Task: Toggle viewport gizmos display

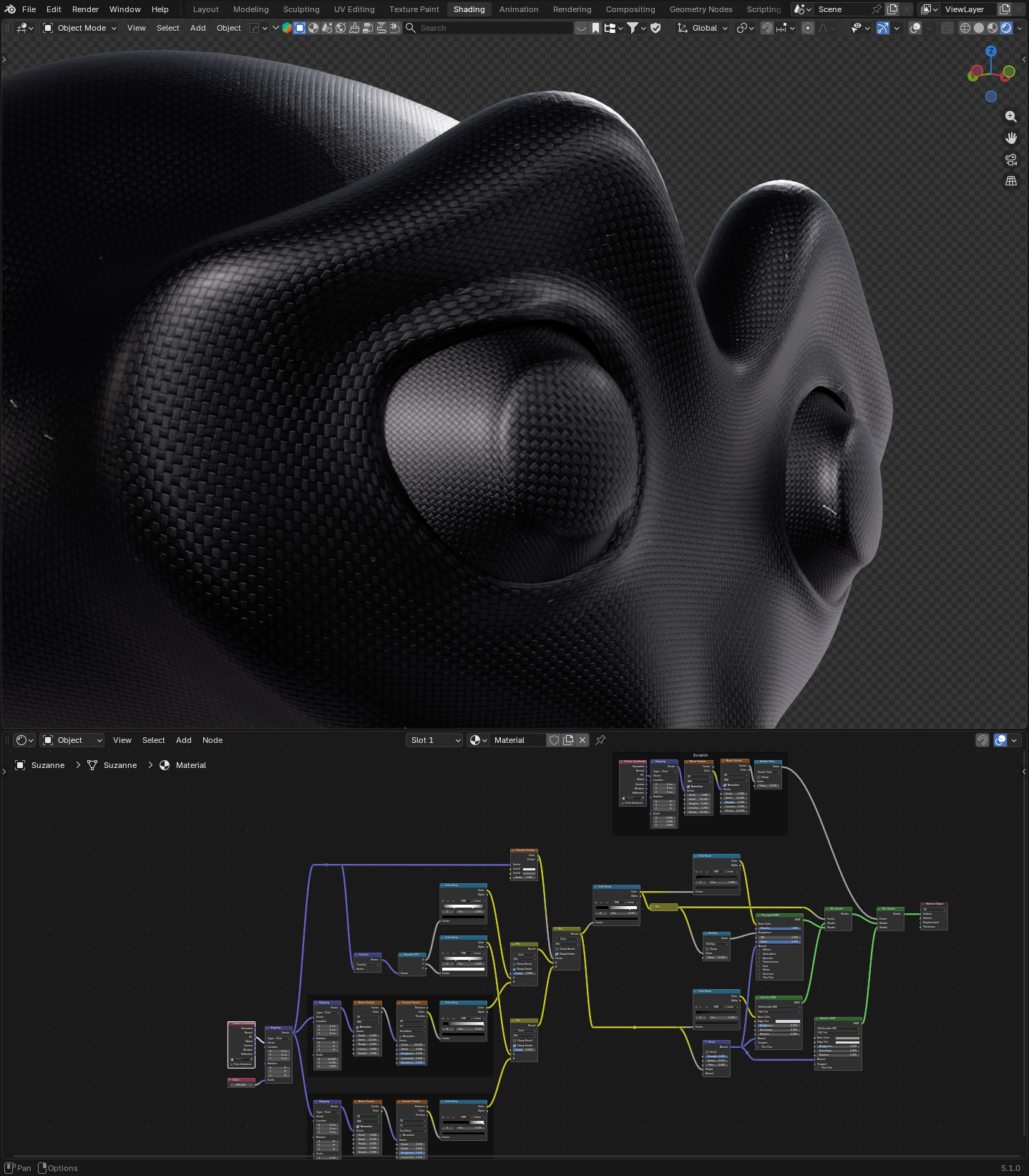Action: [883, 28]
